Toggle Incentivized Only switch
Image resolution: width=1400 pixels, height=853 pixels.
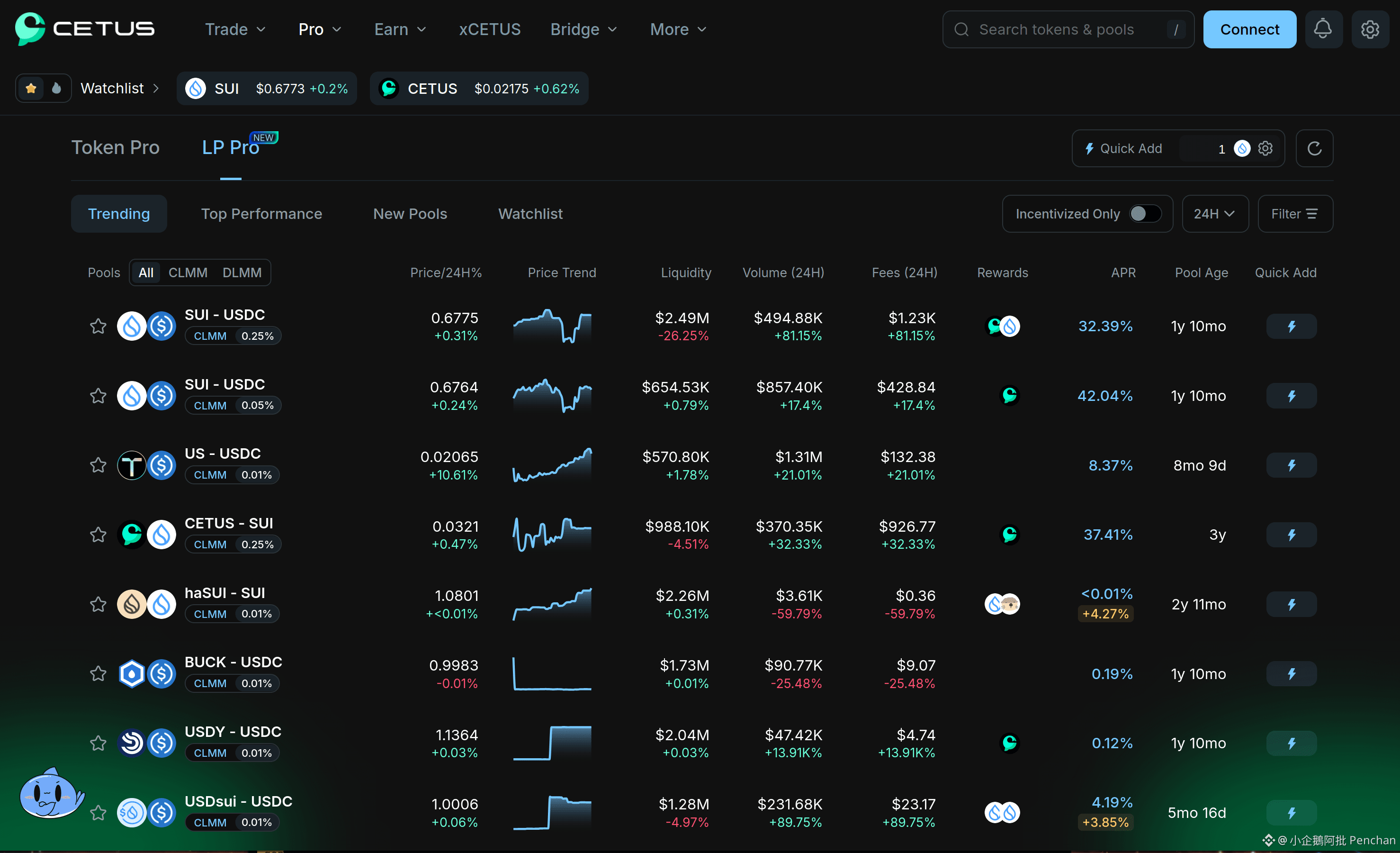(x=1146, y=214)
